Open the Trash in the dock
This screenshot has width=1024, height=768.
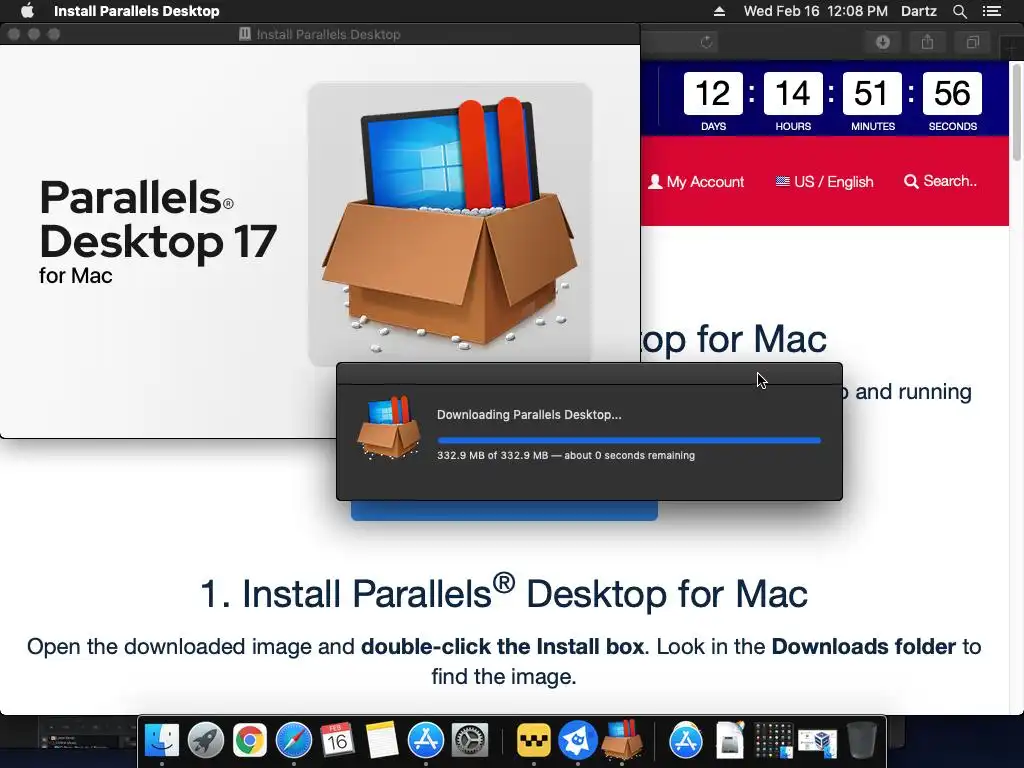click(861, 741)
